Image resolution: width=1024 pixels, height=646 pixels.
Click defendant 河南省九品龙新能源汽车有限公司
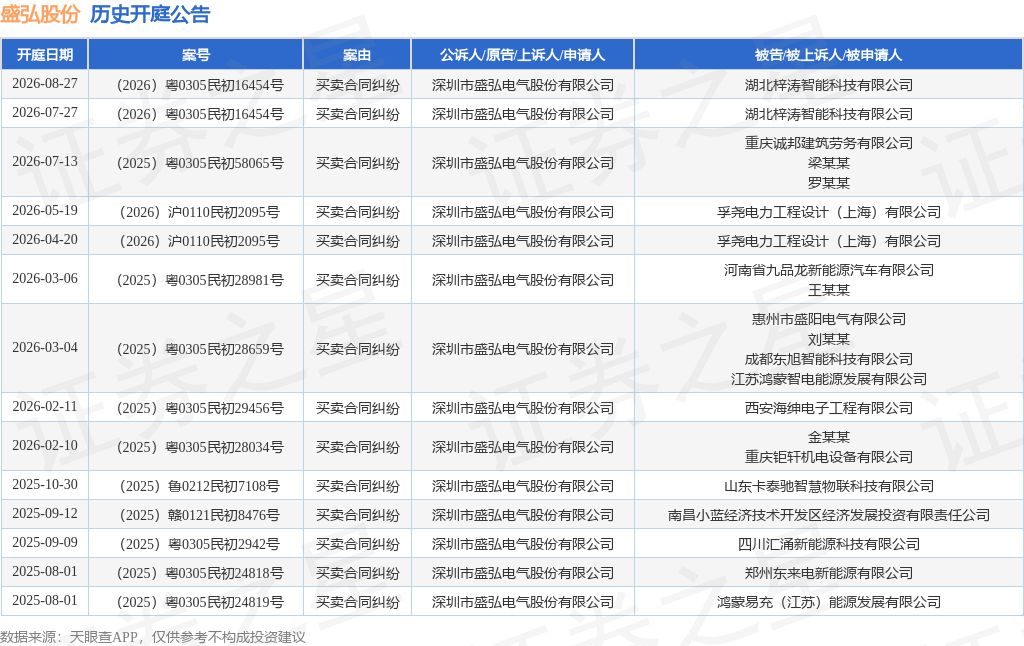829,270
